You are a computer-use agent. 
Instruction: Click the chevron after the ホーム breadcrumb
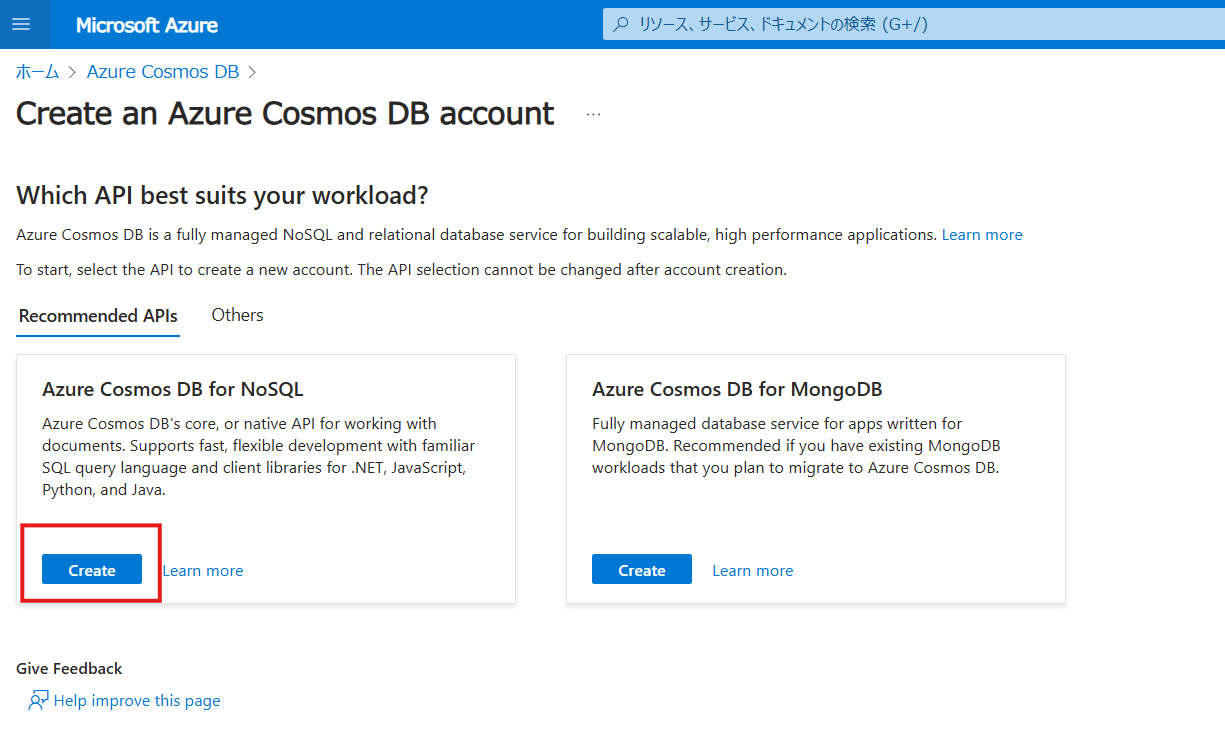(72, 72)
